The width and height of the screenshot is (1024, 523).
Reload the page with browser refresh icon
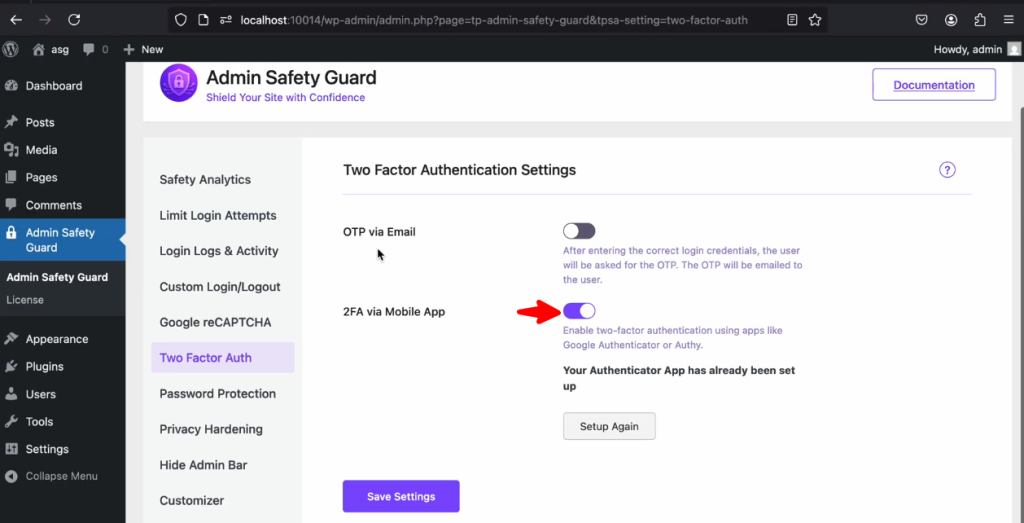[74, 19]
